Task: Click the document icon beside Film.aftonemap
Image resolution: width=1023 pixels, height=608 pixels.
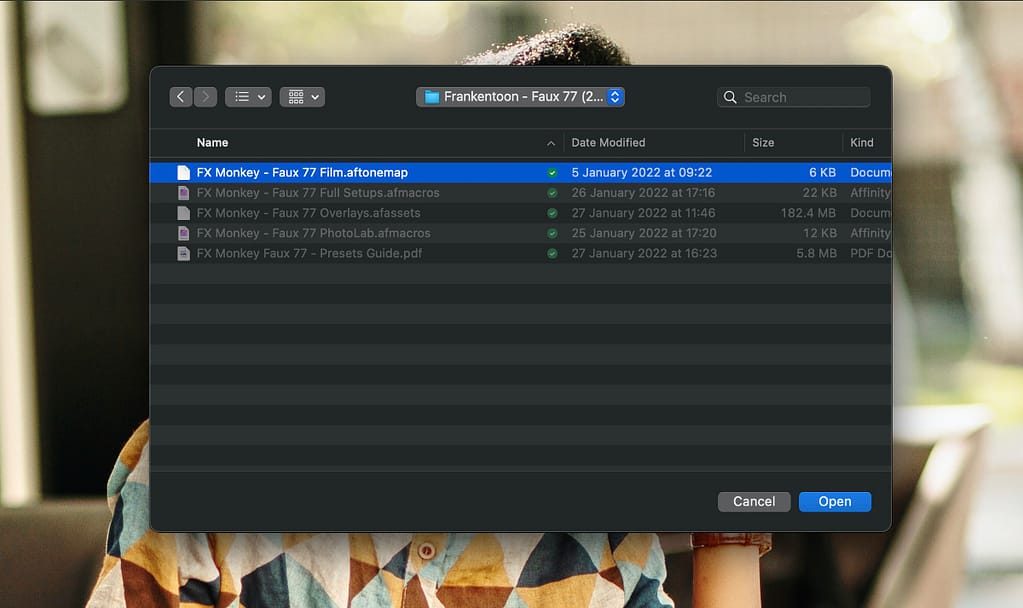Action: [x=183, y=172]
